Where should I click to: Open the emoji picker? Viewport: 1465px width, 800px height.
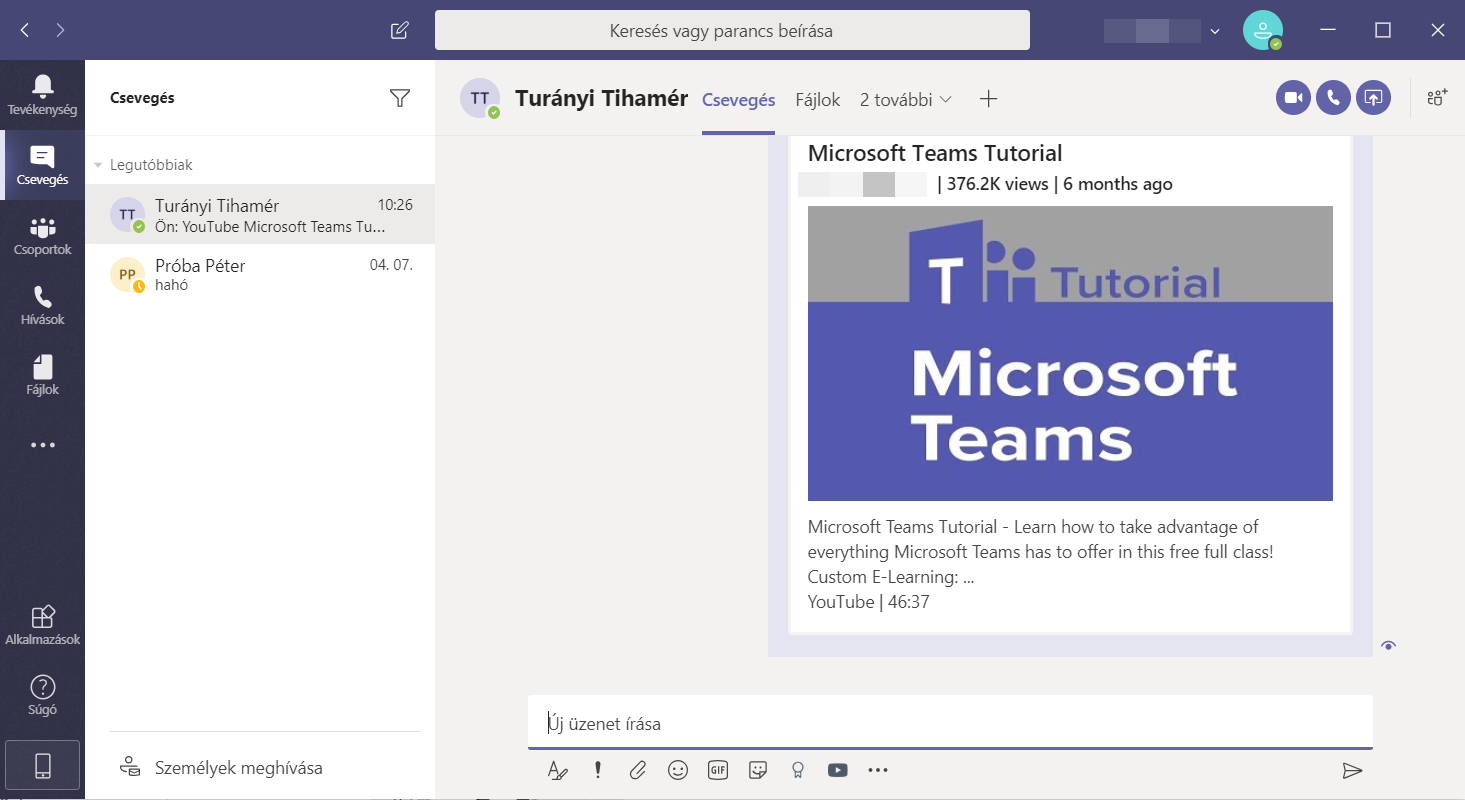pos(678,770)
